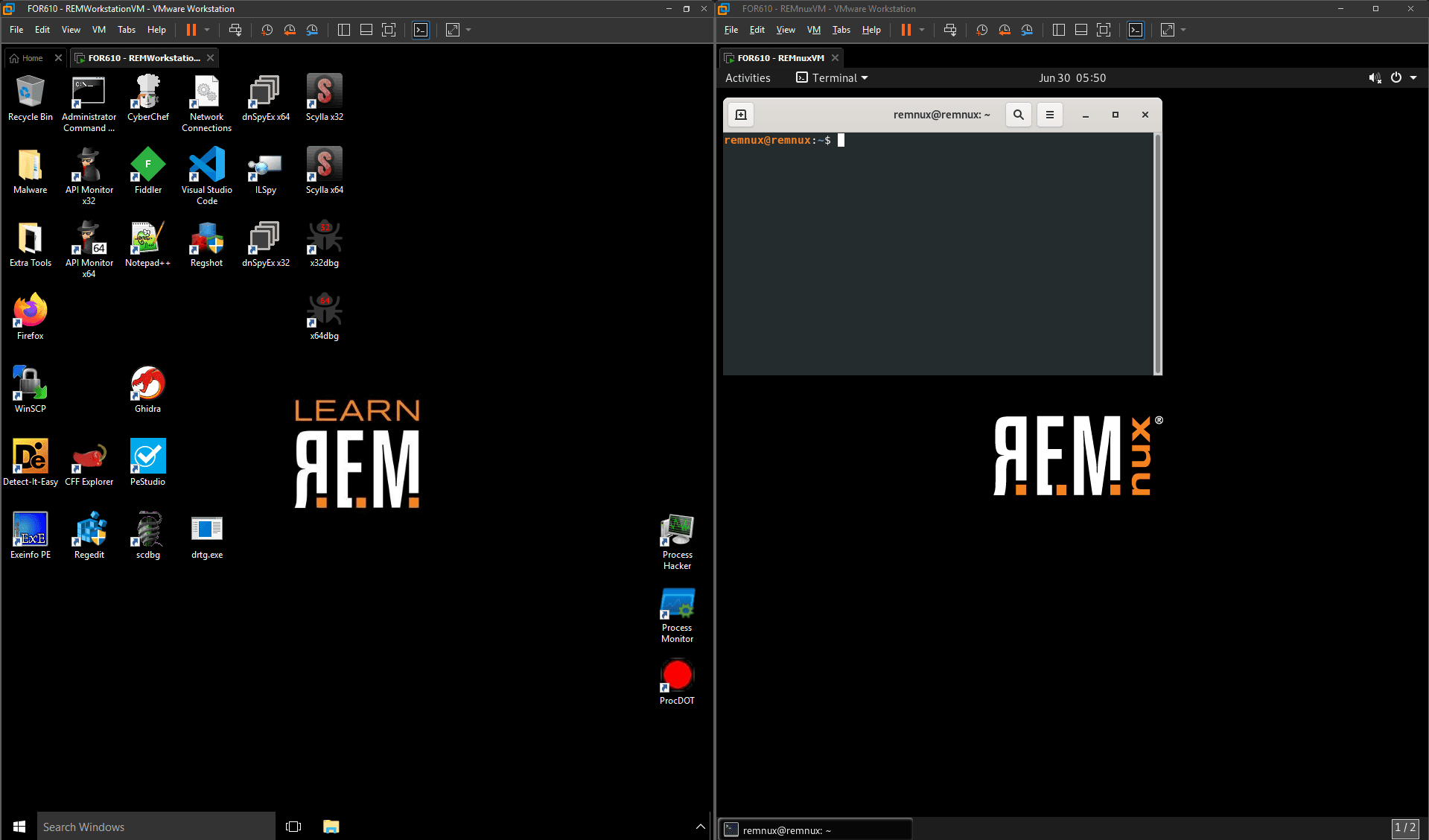Expand the pause button dropdown arrow
Screen dimensions: 1429x840
(206, 30)
